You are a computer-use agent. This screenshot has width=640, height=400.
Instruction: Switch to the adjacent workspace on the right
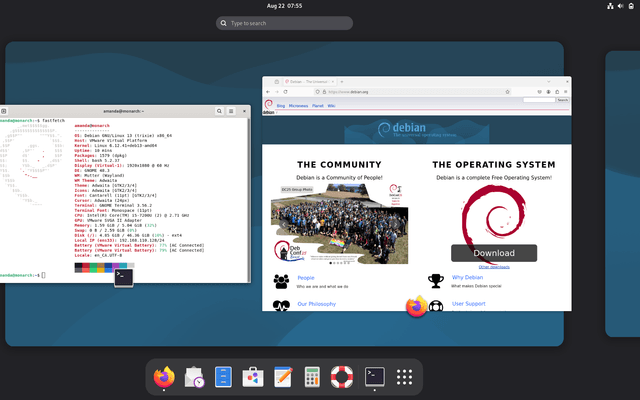pos(622,193)
